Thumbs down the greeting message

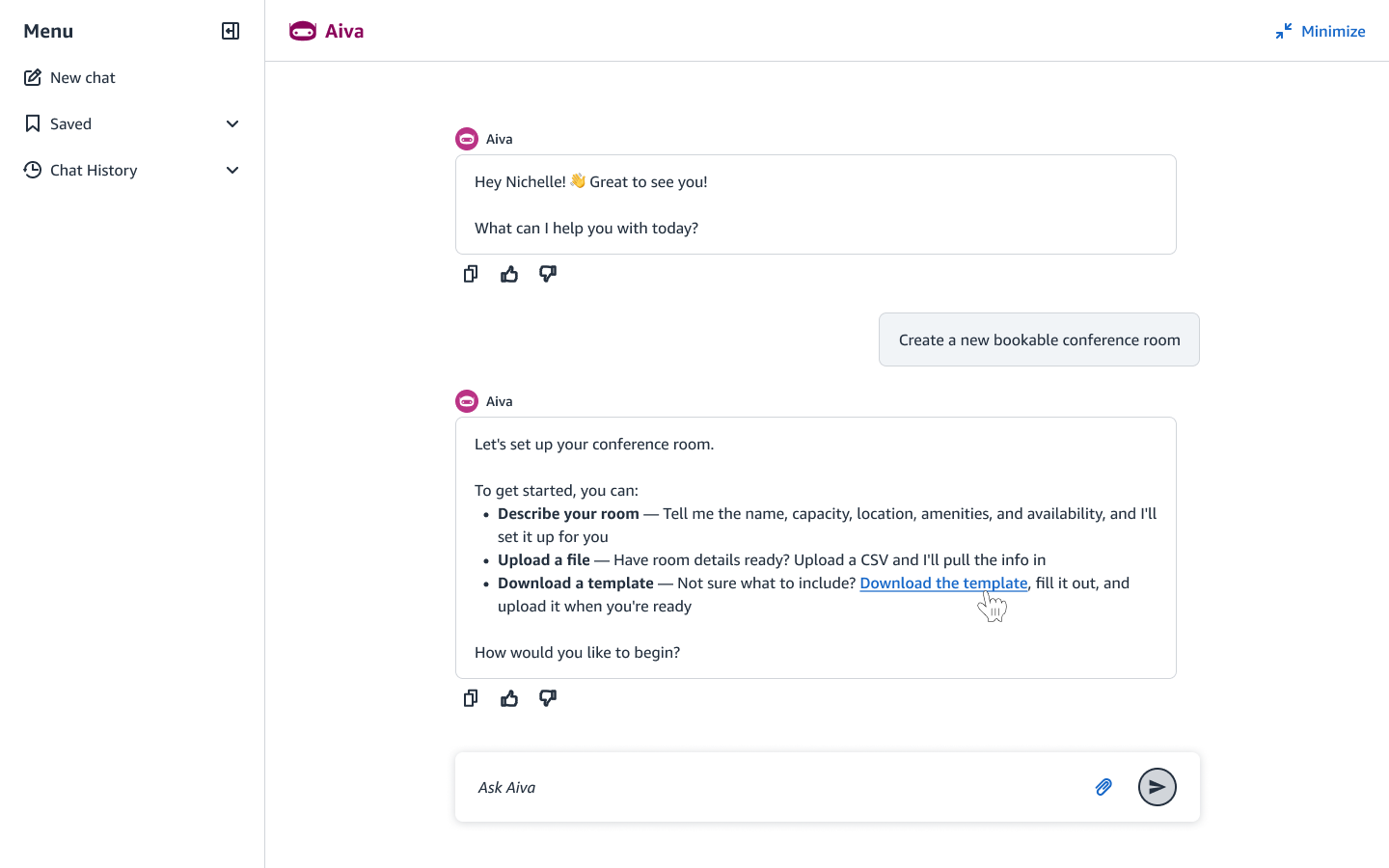point(548,274)
